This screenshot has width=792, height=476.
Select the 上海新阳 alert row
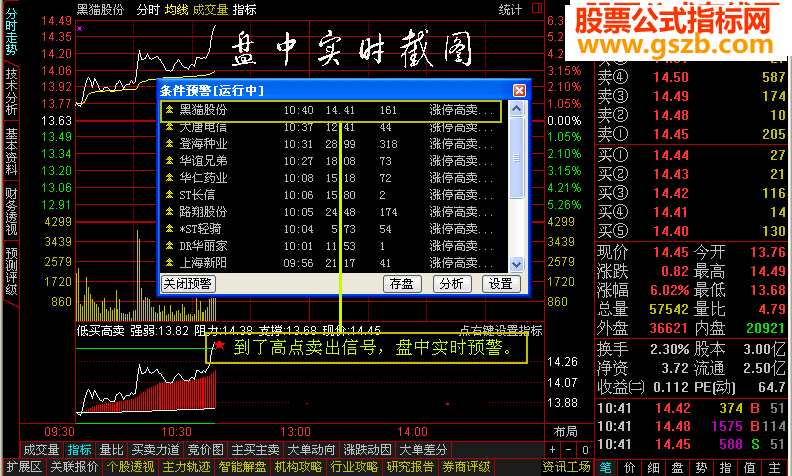(x=334, y=263)
